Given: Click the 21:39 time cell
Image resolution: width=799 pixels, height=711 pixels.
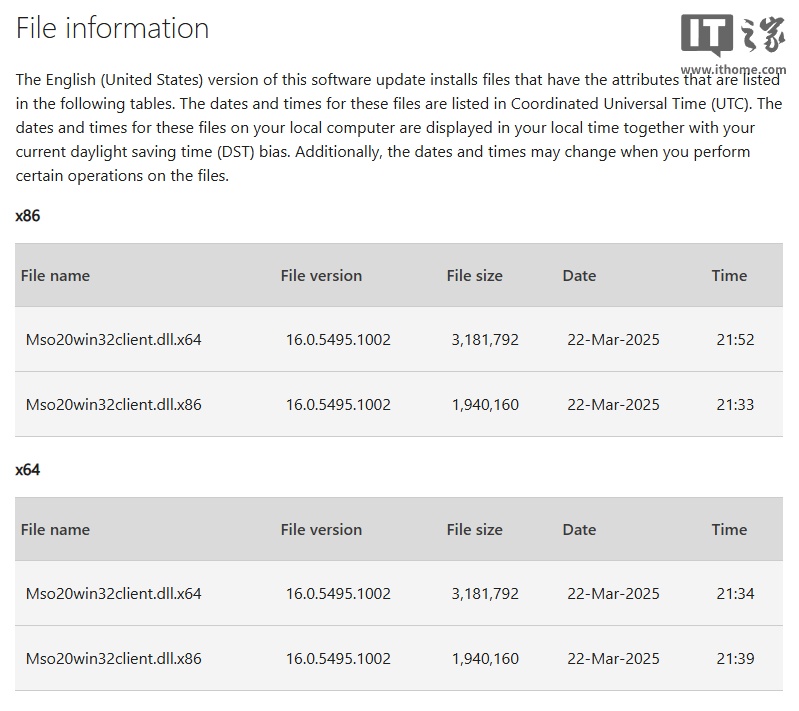Looking at the screenshot, I should (x=735, y=659).
